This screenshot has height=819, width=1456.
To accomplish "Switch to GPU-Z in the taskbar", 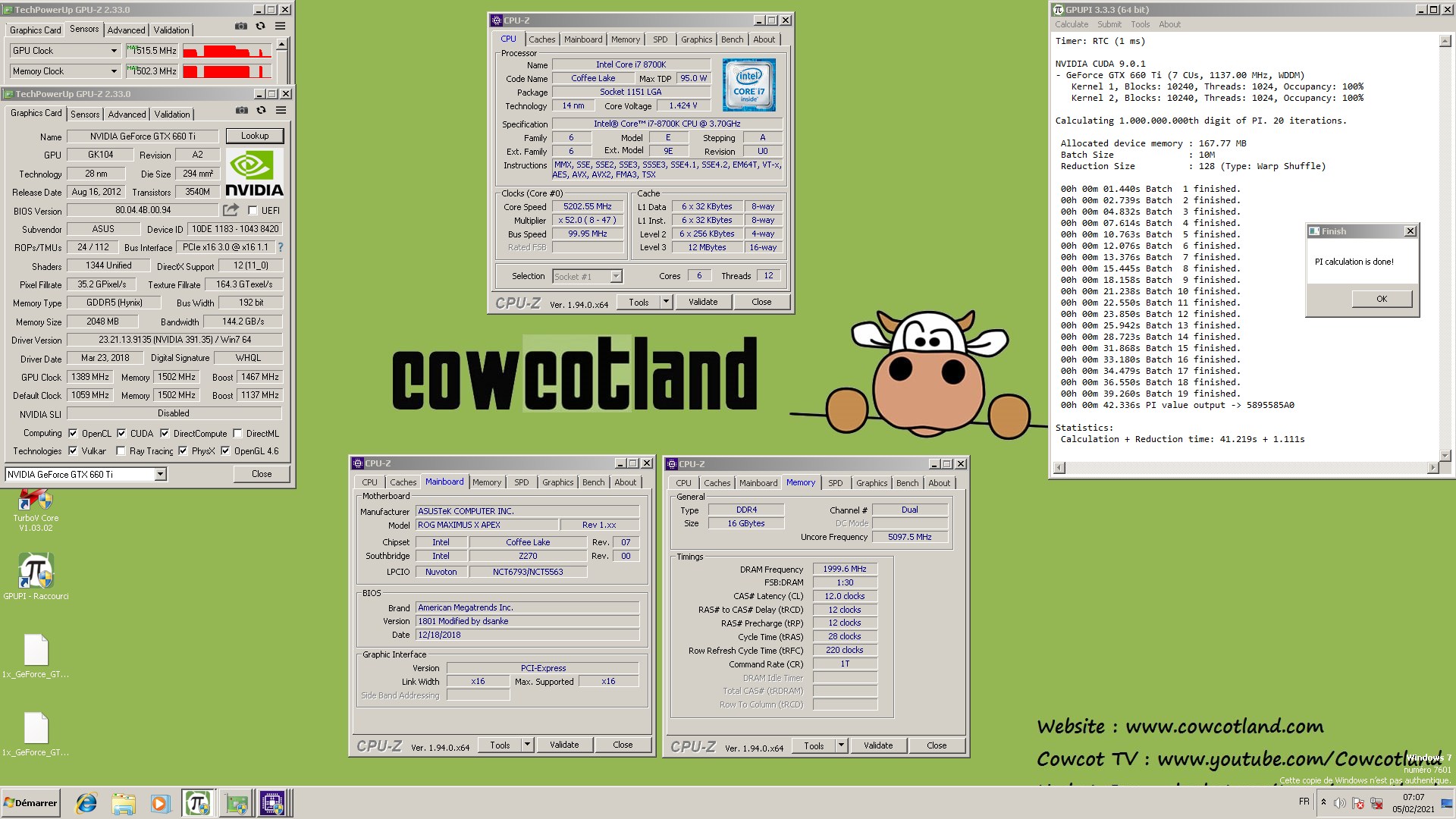I will [x=236, y=803].
